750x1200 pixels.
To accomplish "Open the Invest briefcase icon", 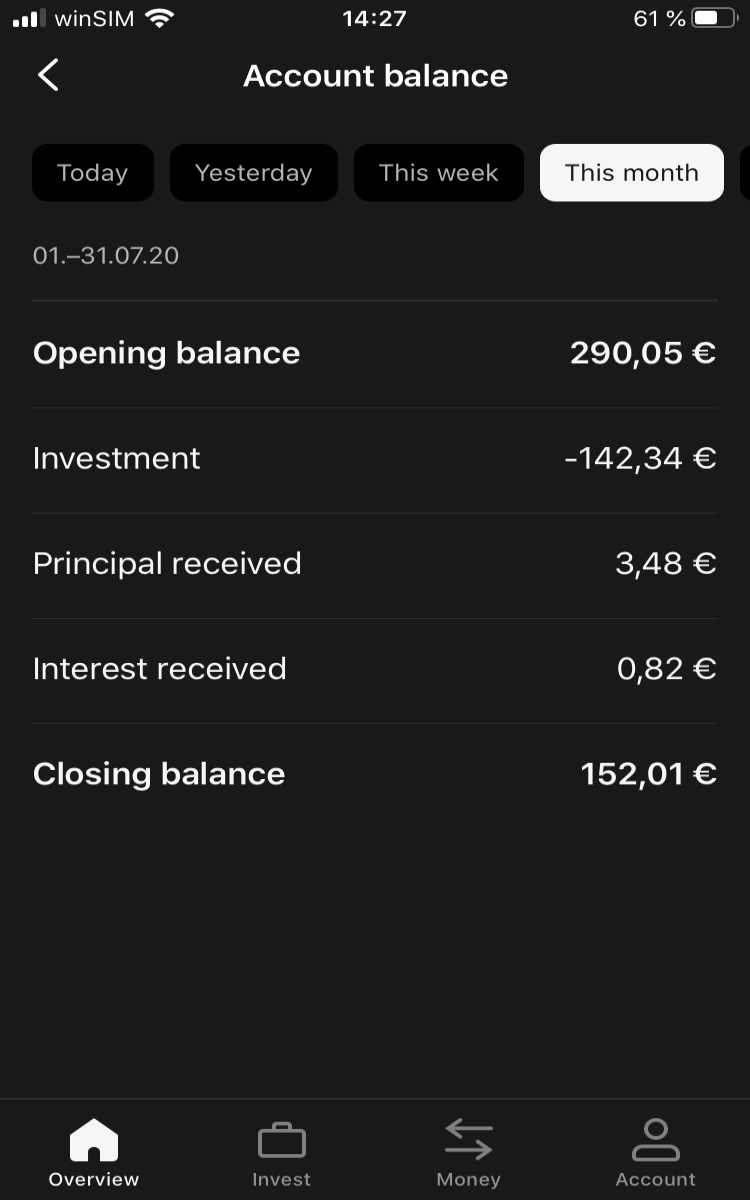I will point(281,1141).
